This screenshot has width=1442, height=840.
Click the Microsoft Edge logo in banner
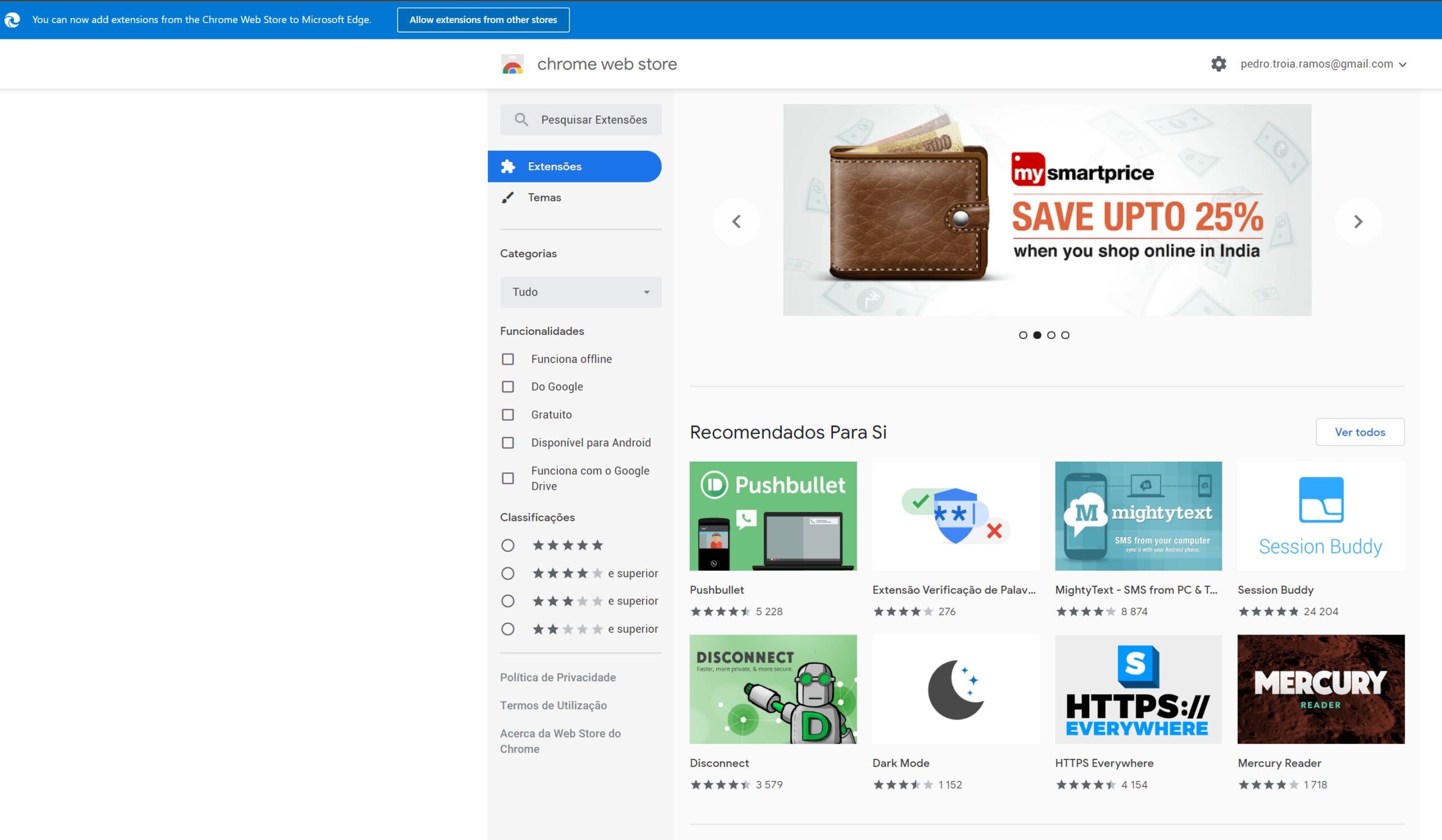pyautogui.click(x=12, y=20)
